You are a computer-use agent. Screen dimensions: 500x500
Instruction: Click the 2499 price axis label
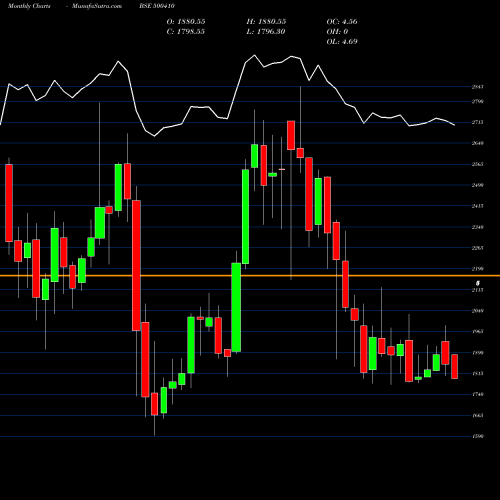coord(477,185)
